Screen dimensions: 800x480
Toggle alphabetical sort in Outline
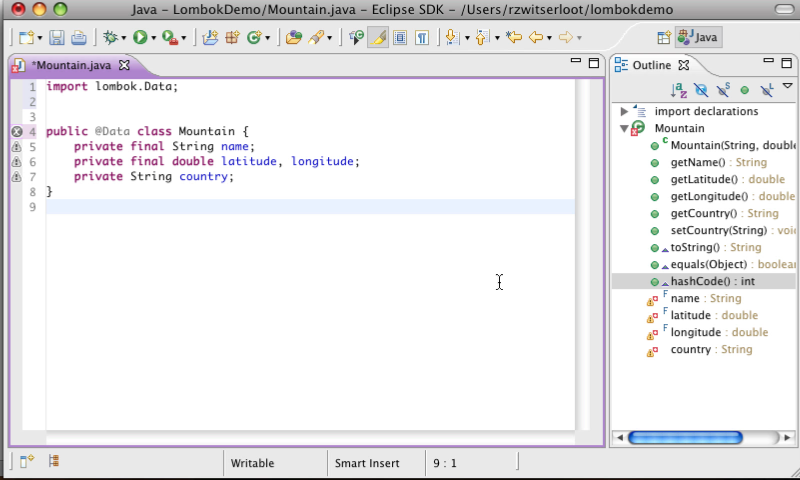coord(678,90)
